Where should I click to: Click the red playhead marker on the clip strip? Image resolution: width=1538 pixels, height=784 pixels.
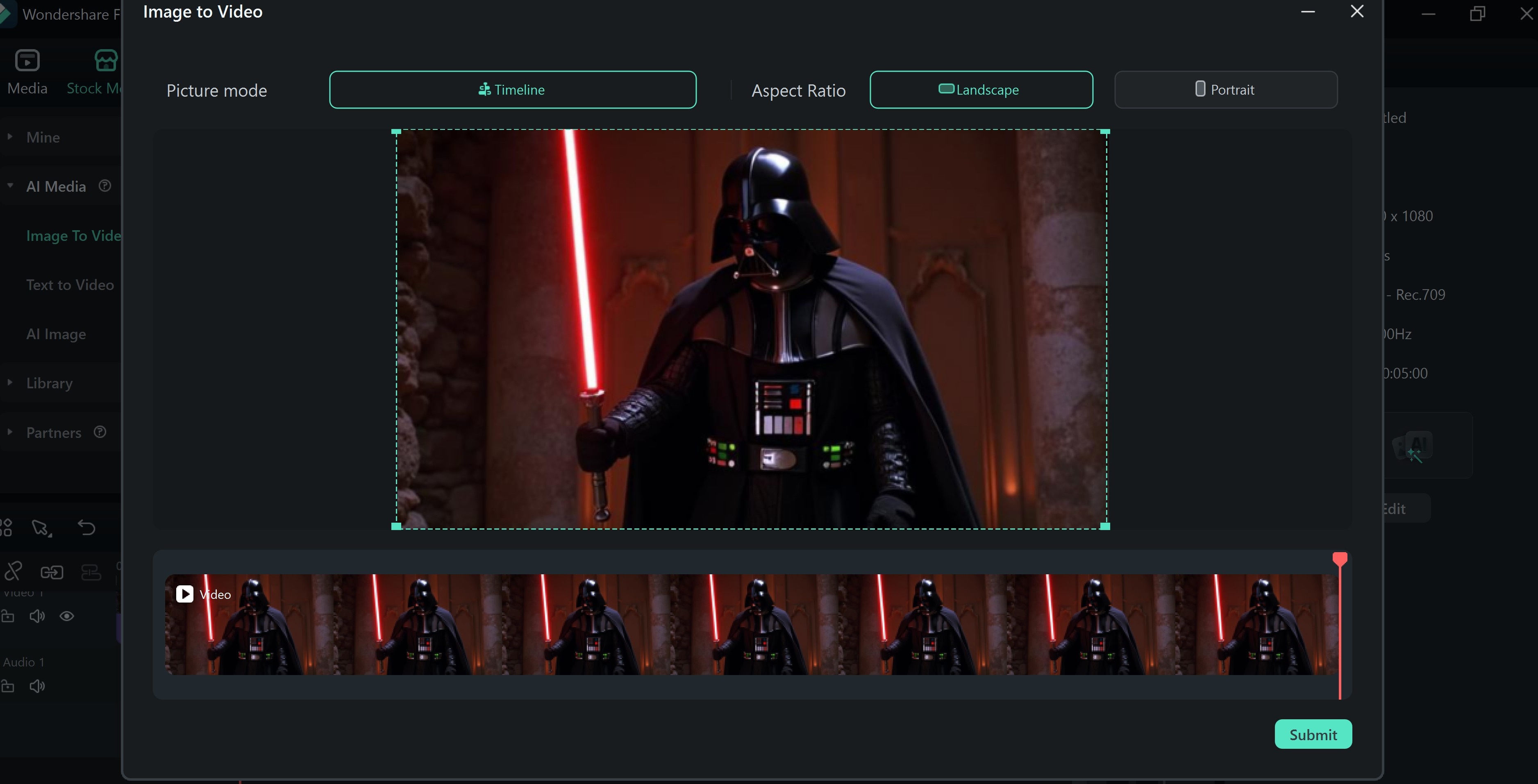pos(1339,559)
